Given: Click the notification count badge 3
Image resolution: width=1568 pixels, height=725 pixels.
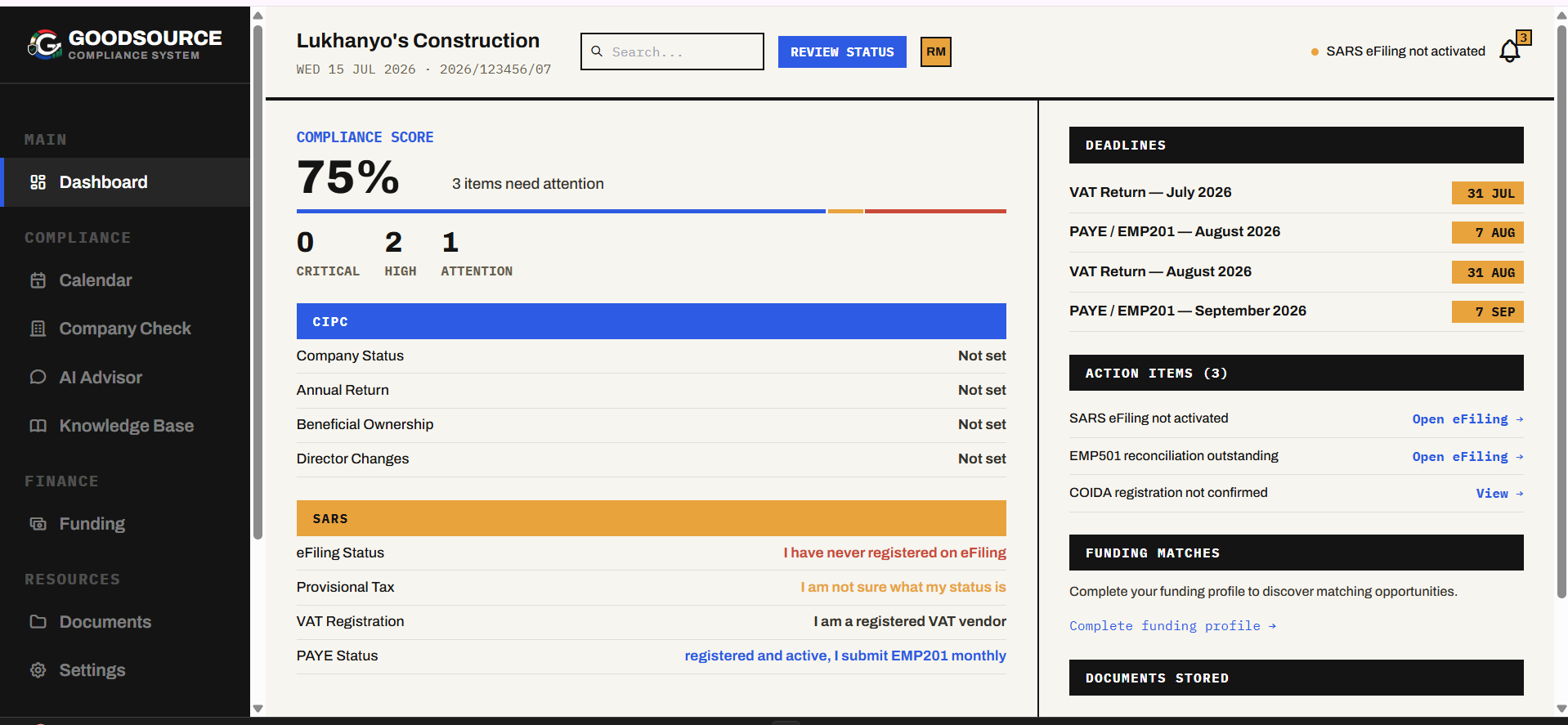Looking at the screenshot, I should coord(1524,38).
